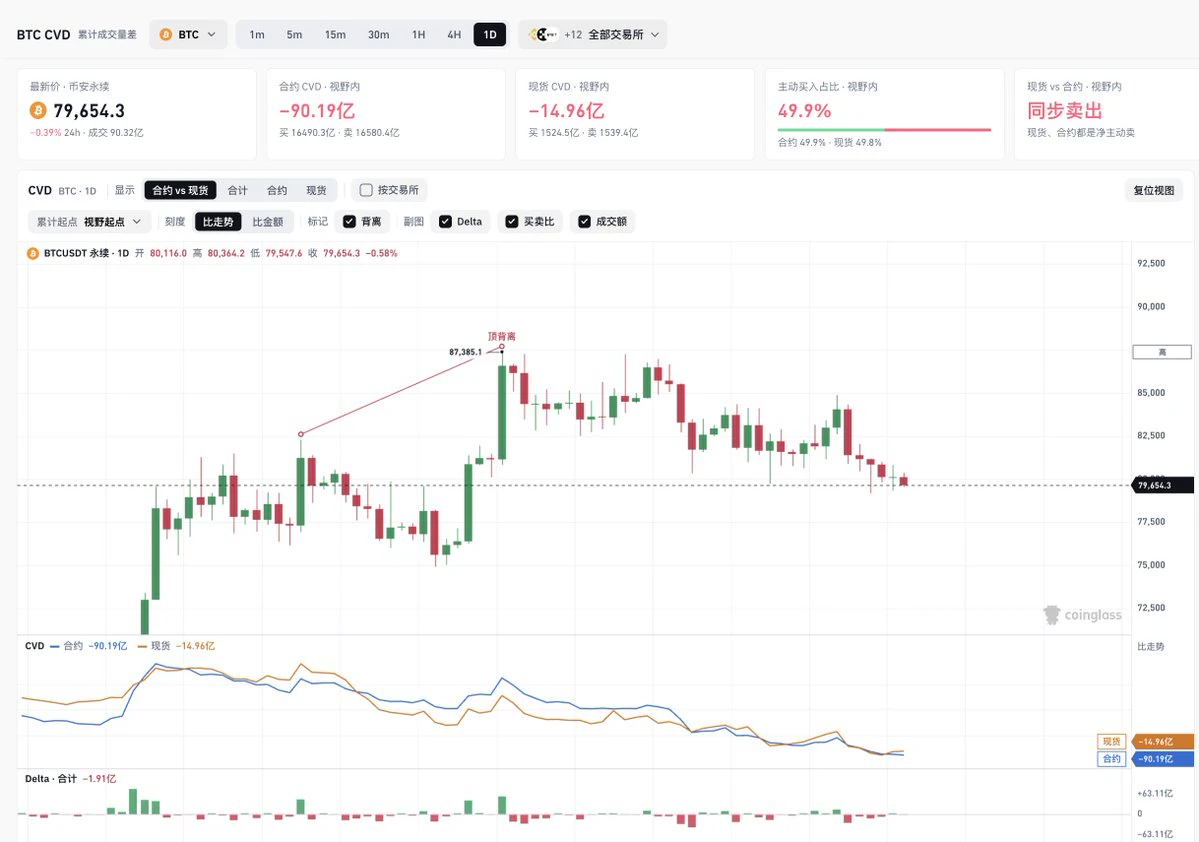Image resolution: width=1199 pixels, height=842 pixels.
Task: Uncheck the 买卖比 sub-chart checkbox
Action: click(x=512, y=222)
